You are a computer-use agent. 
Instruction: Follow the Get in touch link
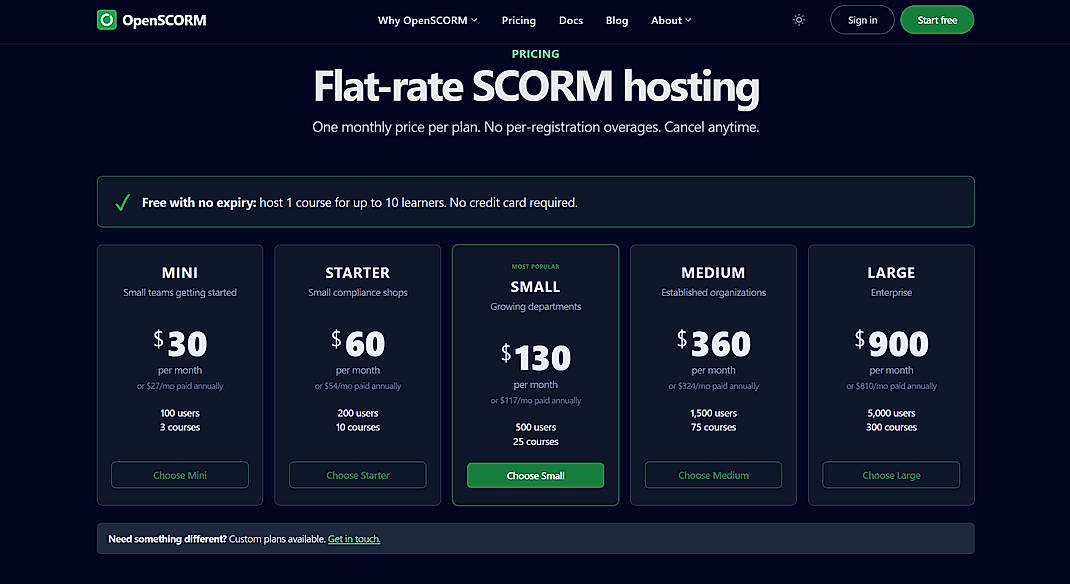(354, 539)
